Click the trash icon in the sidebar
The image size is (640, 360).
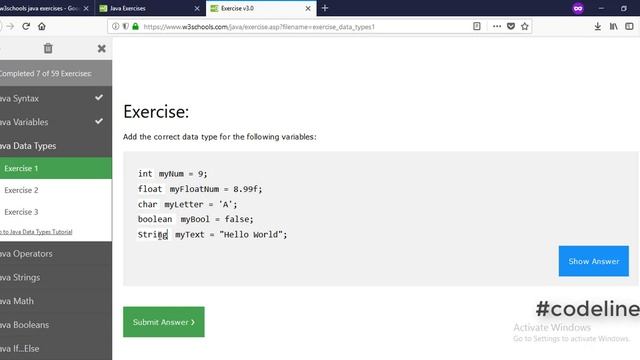point(48,49)
